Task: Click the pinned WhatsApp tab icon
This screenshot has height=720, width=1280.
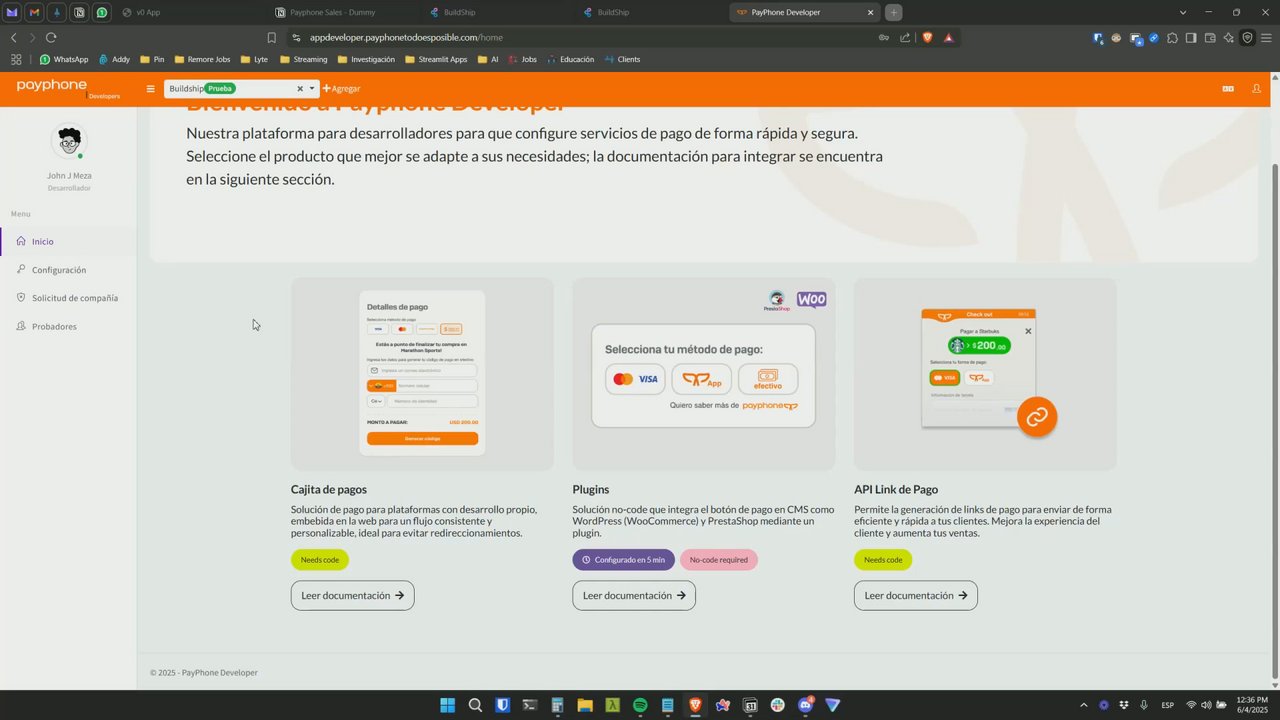Action: click(101, 12)
